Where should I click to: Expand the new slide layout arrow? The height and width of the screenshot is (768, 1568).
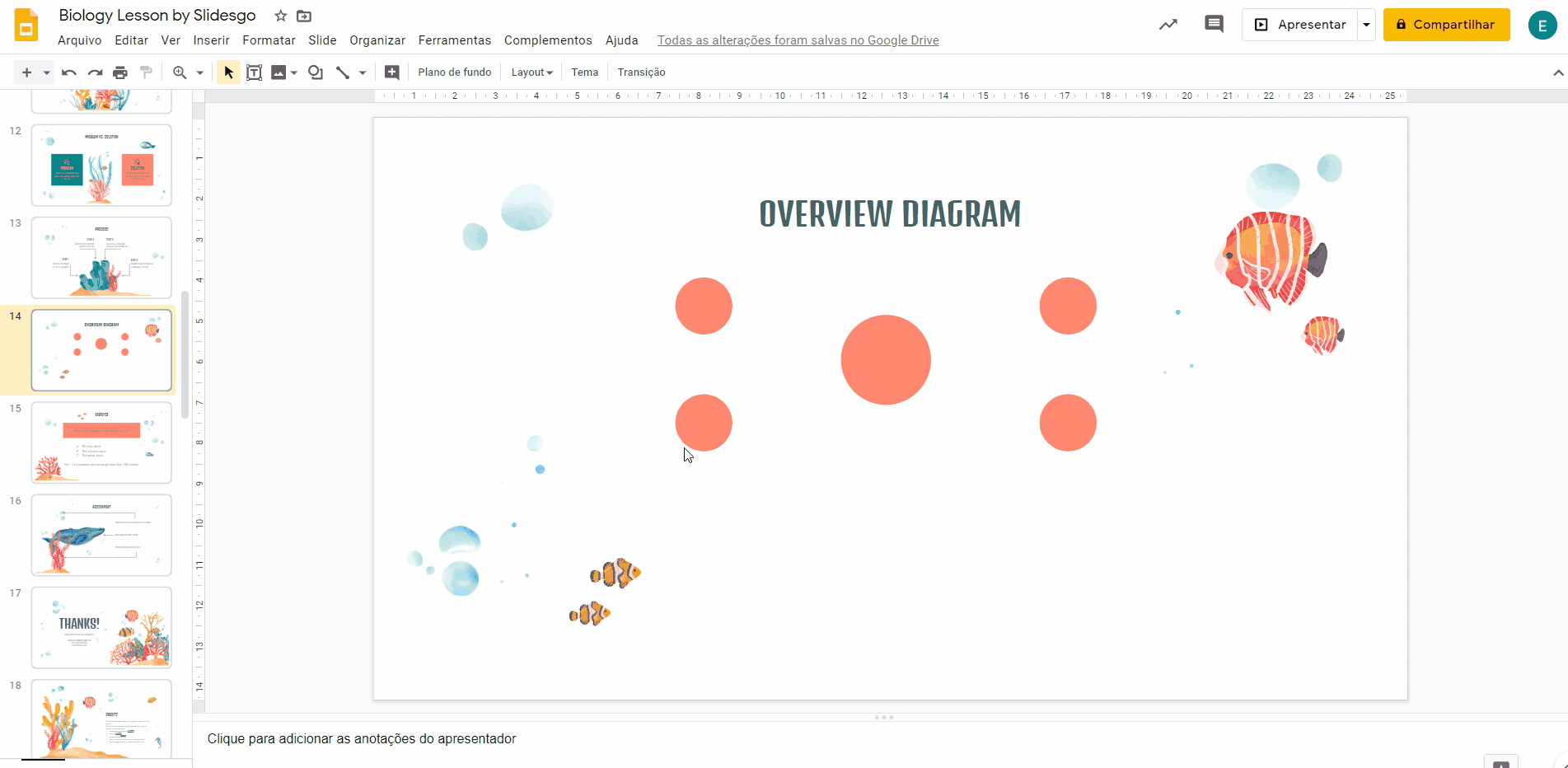[x=46, y=73]
